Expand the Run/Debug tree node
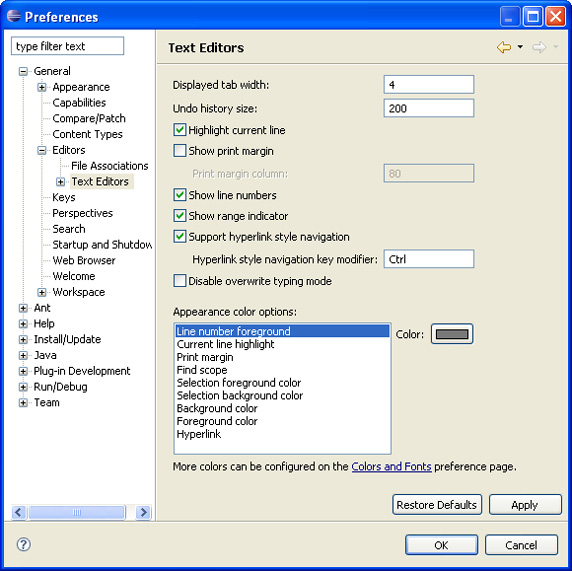This screenshot has width=572, height=571. 23,387
